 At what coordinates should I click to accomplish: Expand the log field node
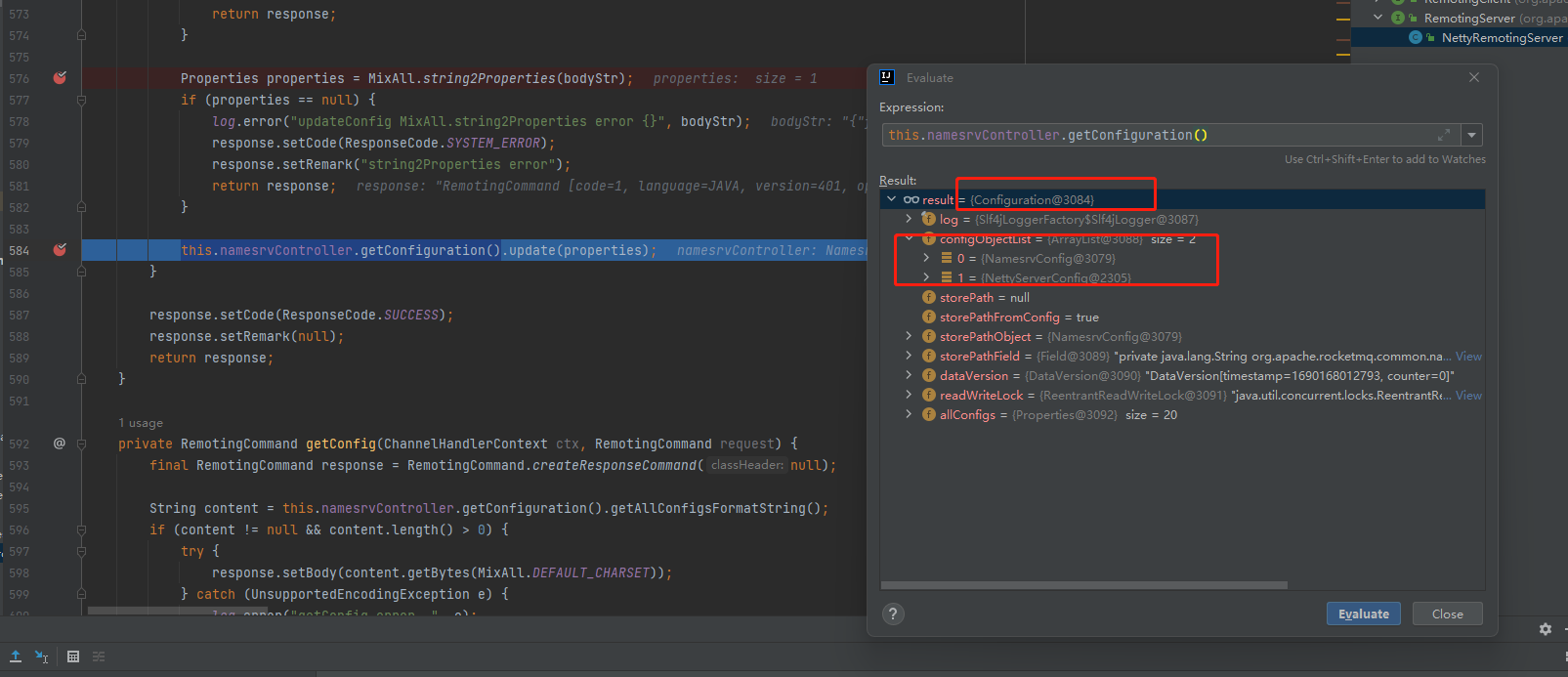909,219
